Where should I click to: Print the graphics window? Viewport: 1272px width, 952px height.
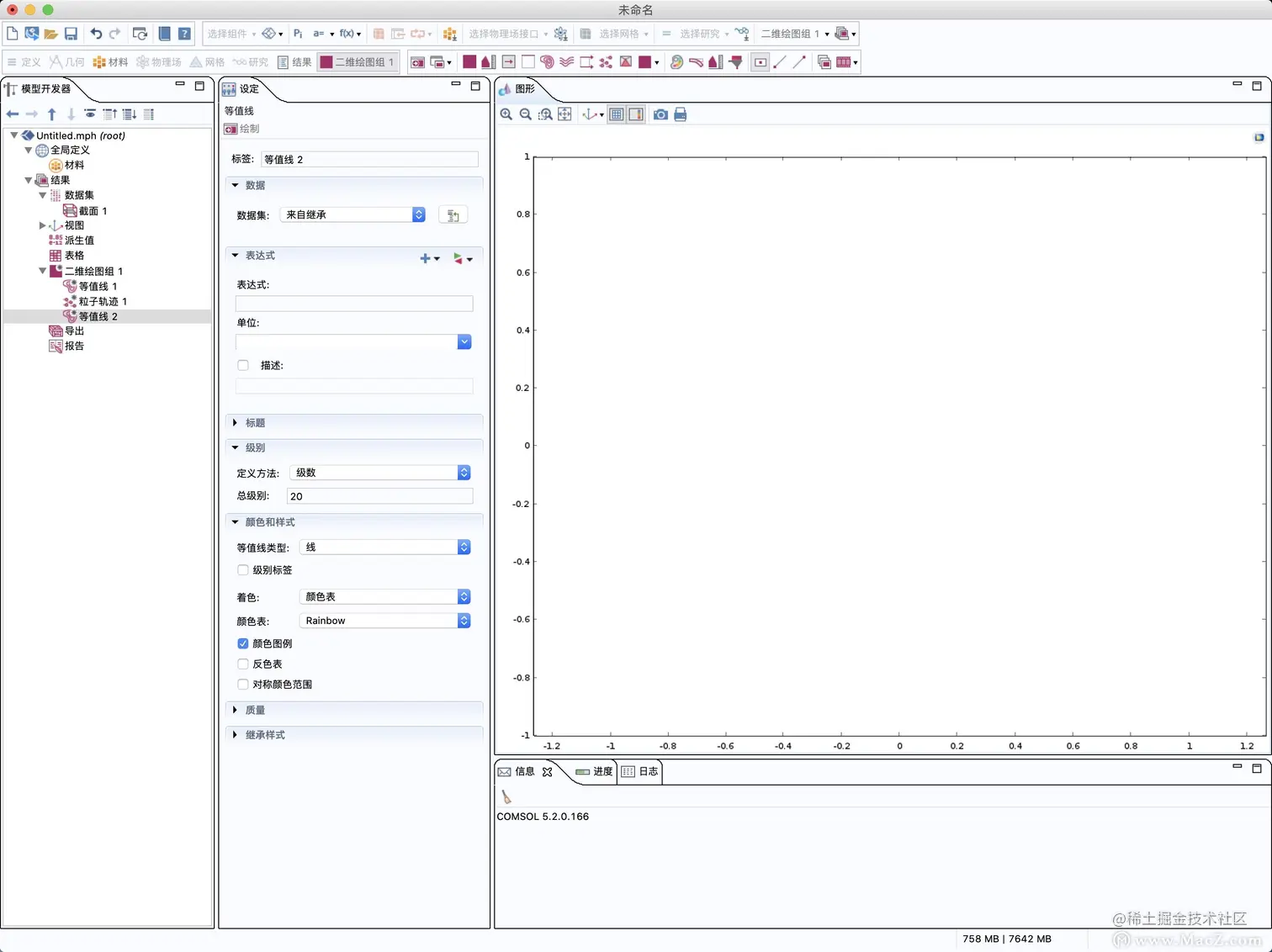click(681, 114)
